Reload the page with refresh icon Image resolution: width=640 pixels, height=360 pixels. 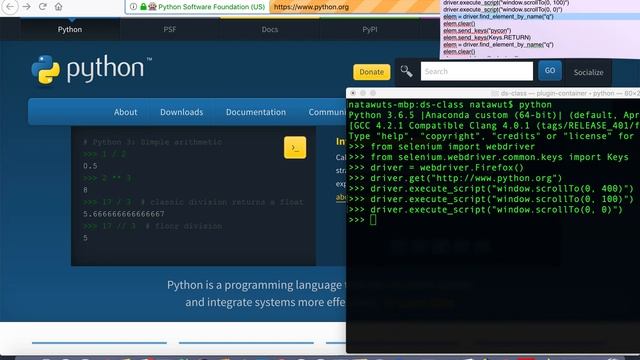tap(42, 7)
